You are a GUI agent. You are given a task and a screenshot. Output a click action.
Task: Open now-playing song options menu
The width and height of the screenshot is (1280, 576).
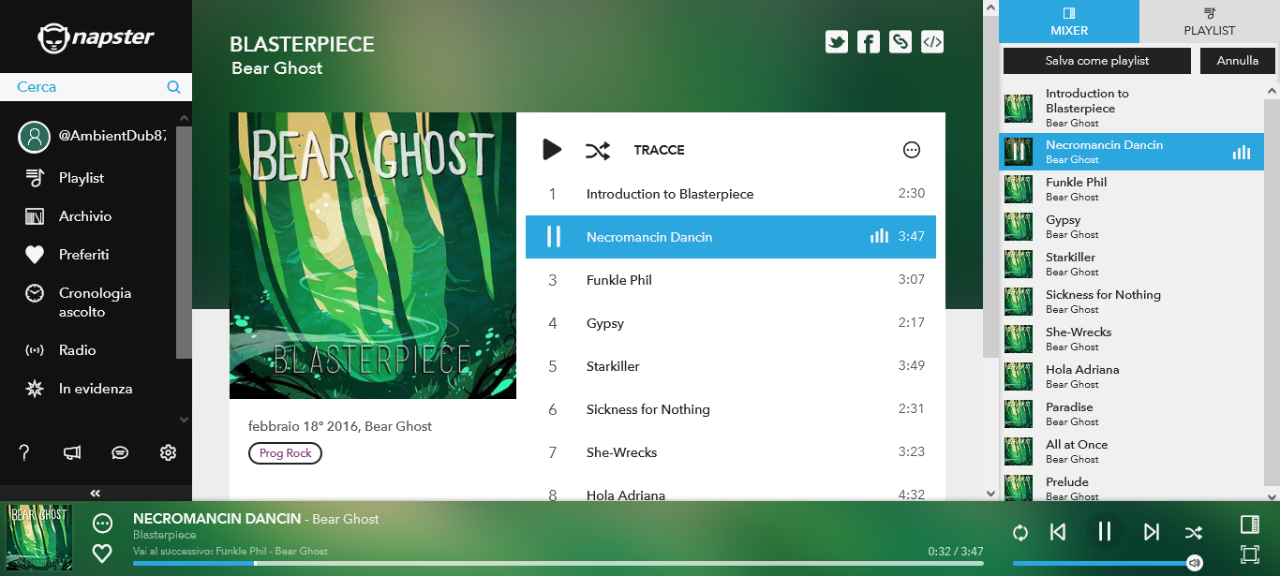tap(102, 523)
